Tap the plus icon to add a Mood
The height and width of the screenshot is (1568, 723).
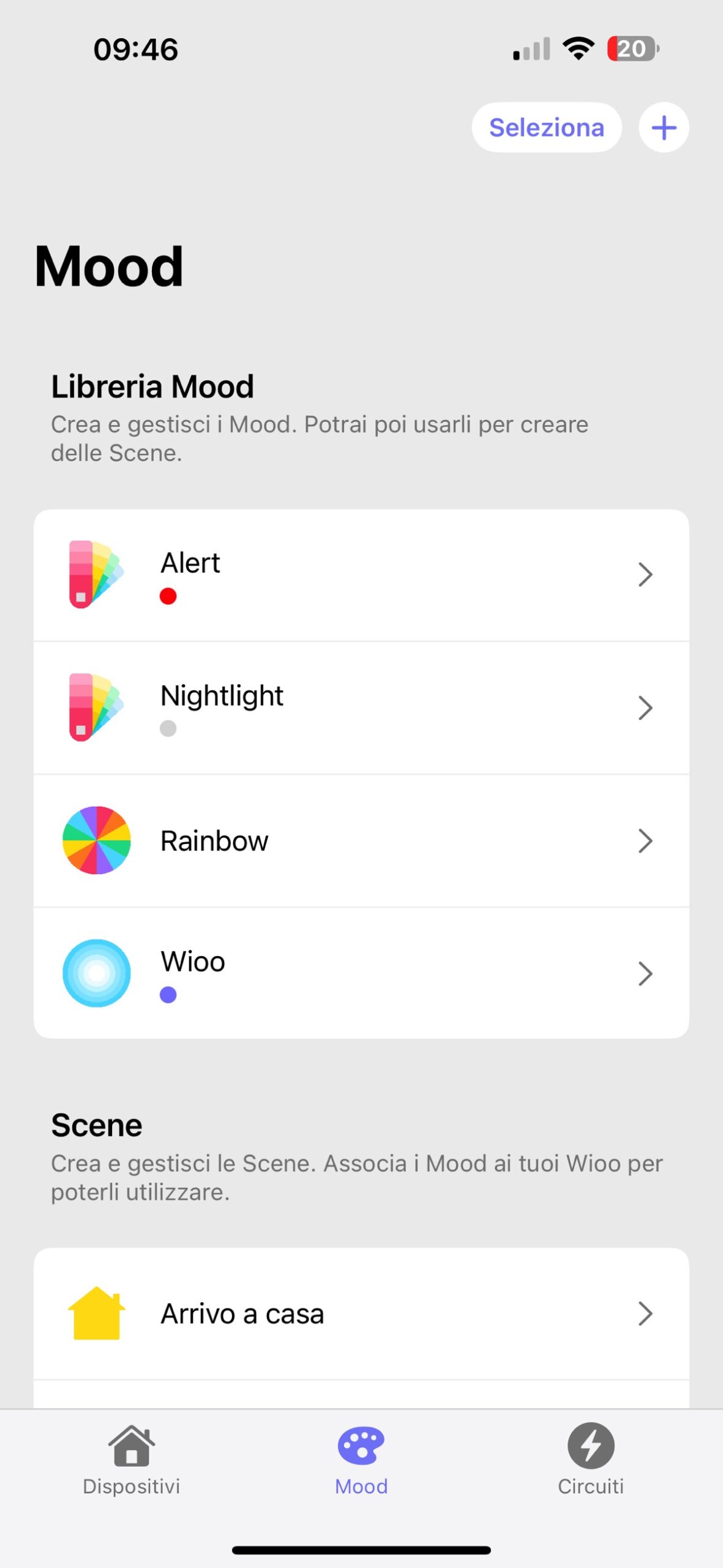click(x=664, y=127)
